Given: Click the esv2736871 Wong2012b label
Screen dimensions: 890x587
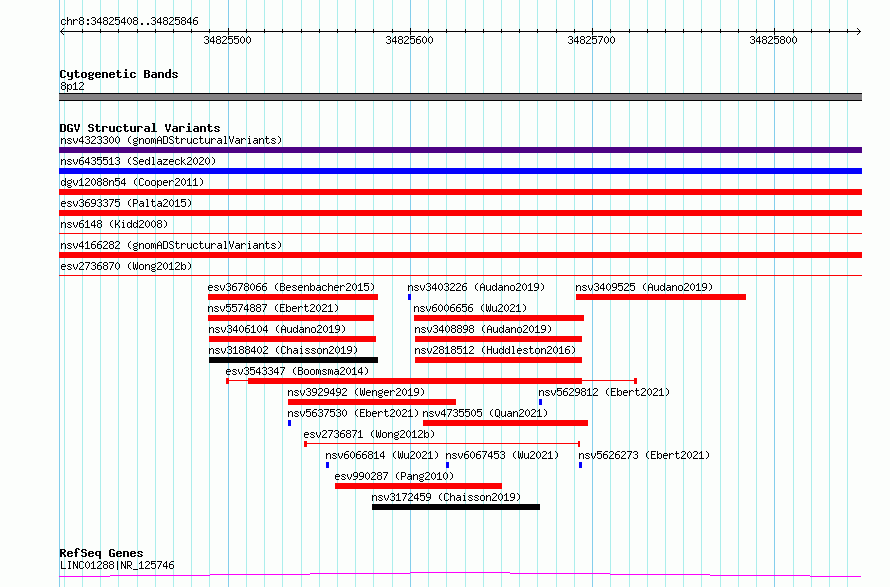Looking at the screenshot, I should point(369,434).
